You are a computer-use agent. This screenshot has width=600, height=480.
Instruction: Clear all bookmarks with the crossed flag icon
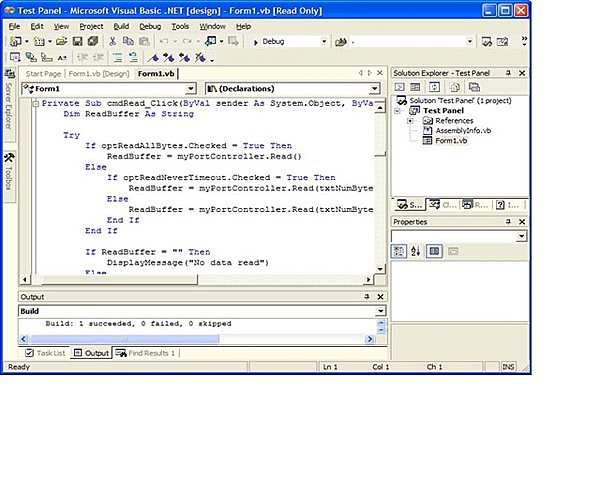point(200,58)
